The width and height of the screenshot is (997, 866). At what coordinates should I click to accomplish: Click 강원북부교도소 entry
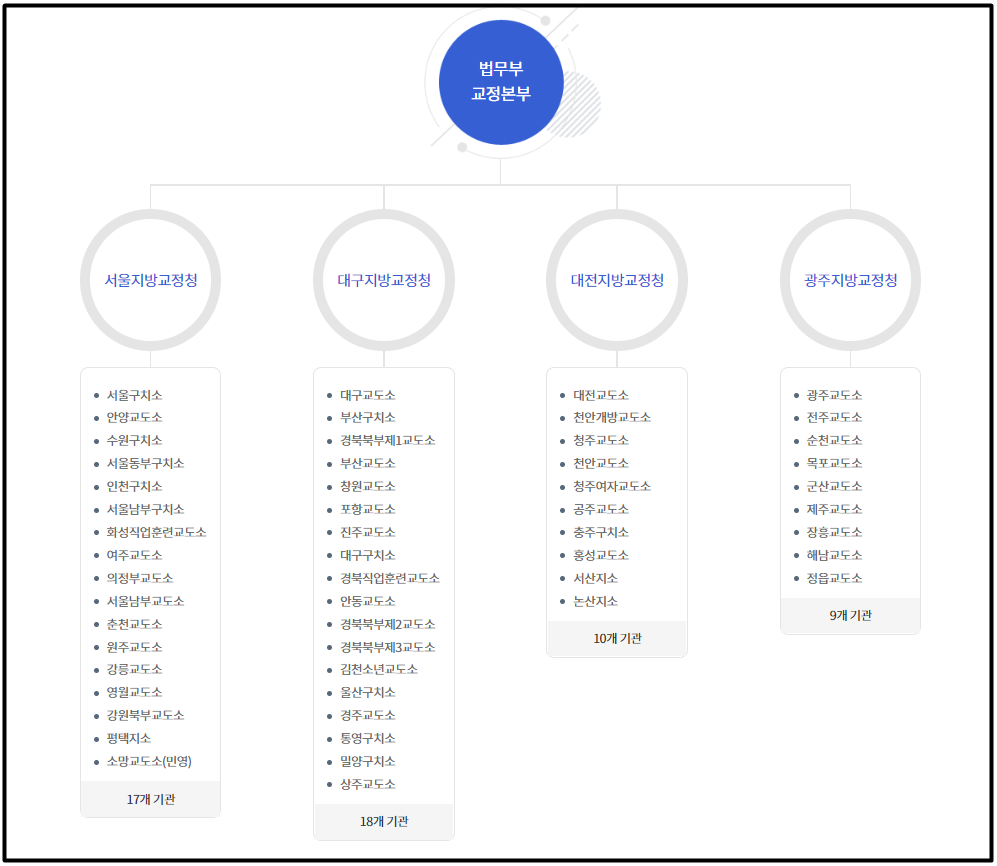[145, 715]
